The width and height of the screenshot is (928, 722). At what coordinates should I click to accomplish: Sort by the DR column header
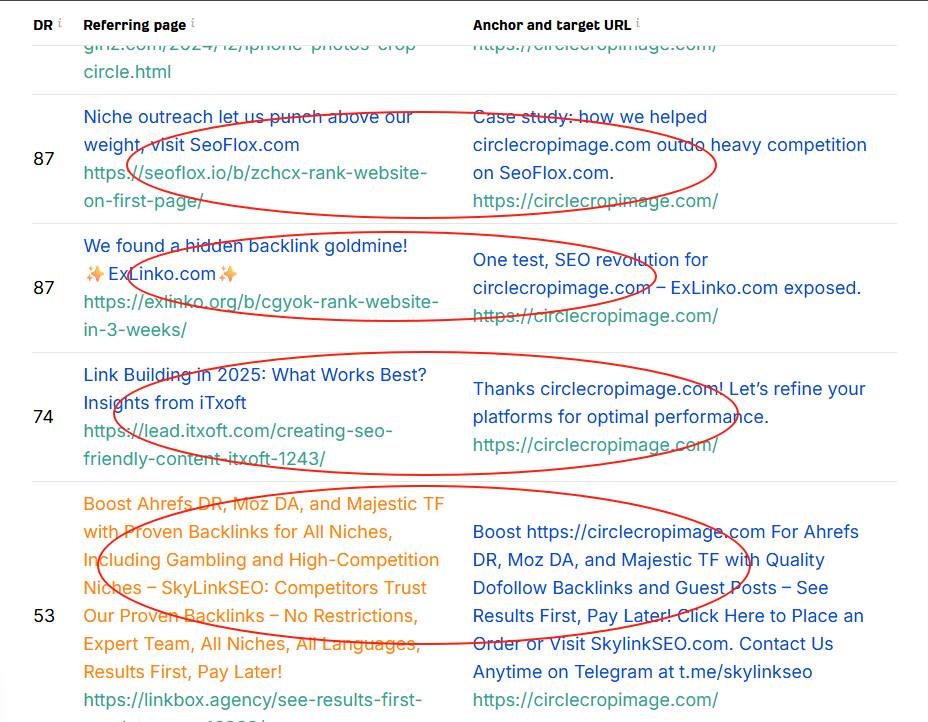[43, 25]
